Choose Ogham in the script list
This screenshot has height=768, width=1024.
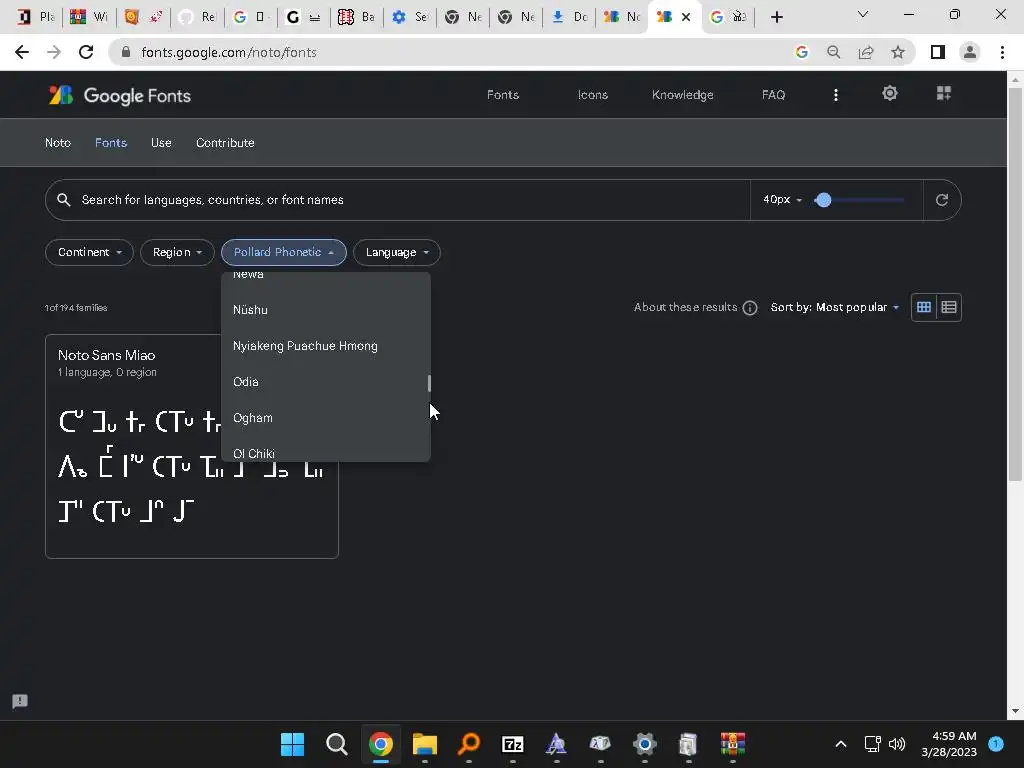(x=325, y=418)
